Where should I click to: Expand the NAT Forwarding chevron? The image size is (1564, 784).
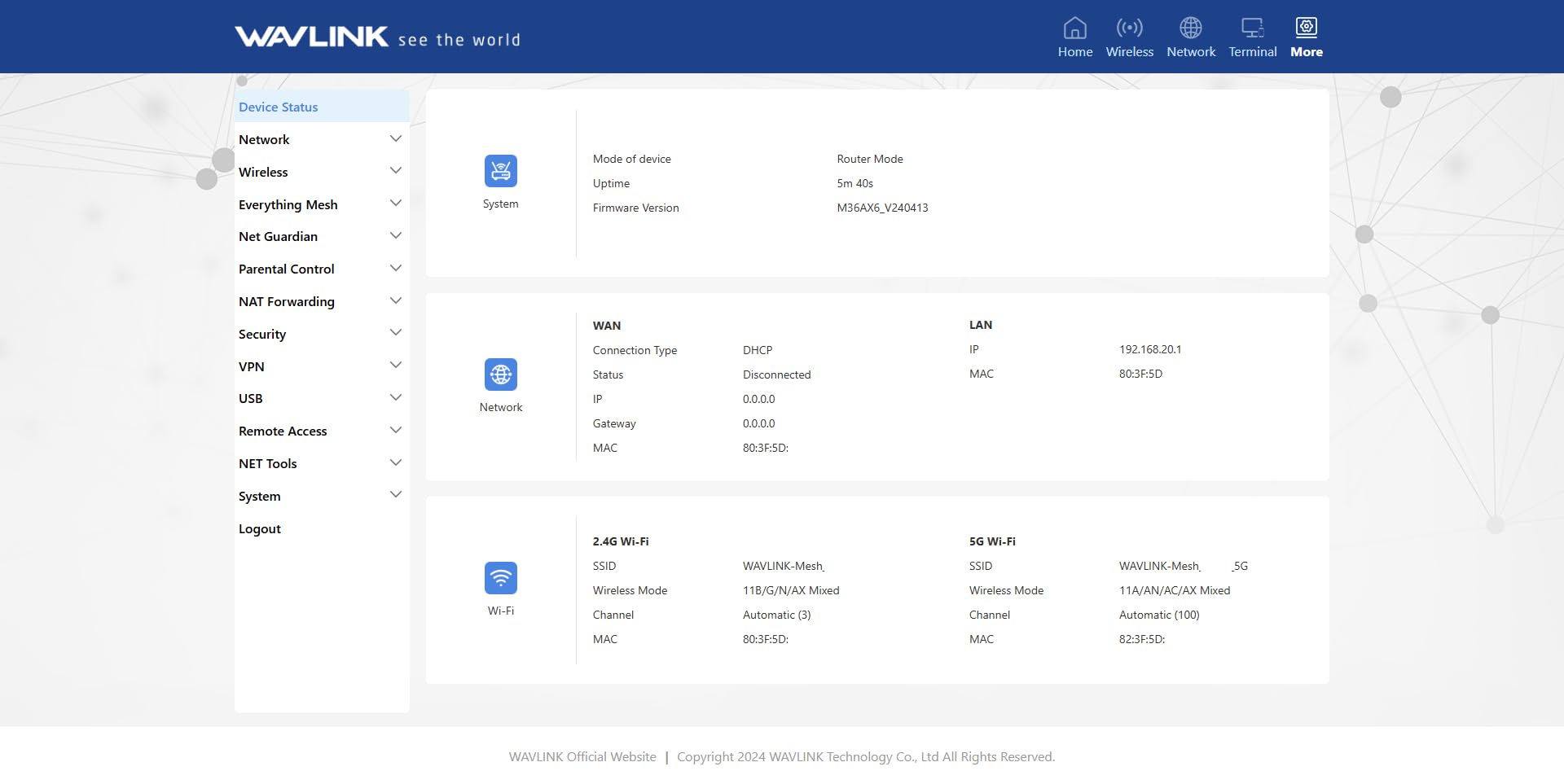[396, 301]
